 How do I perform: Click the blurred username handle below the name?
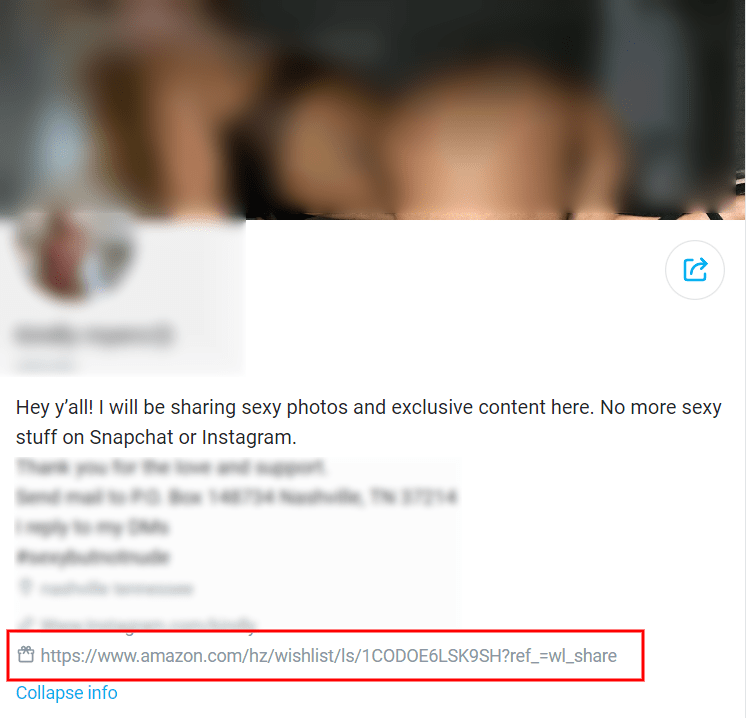(x=45, y=364)
